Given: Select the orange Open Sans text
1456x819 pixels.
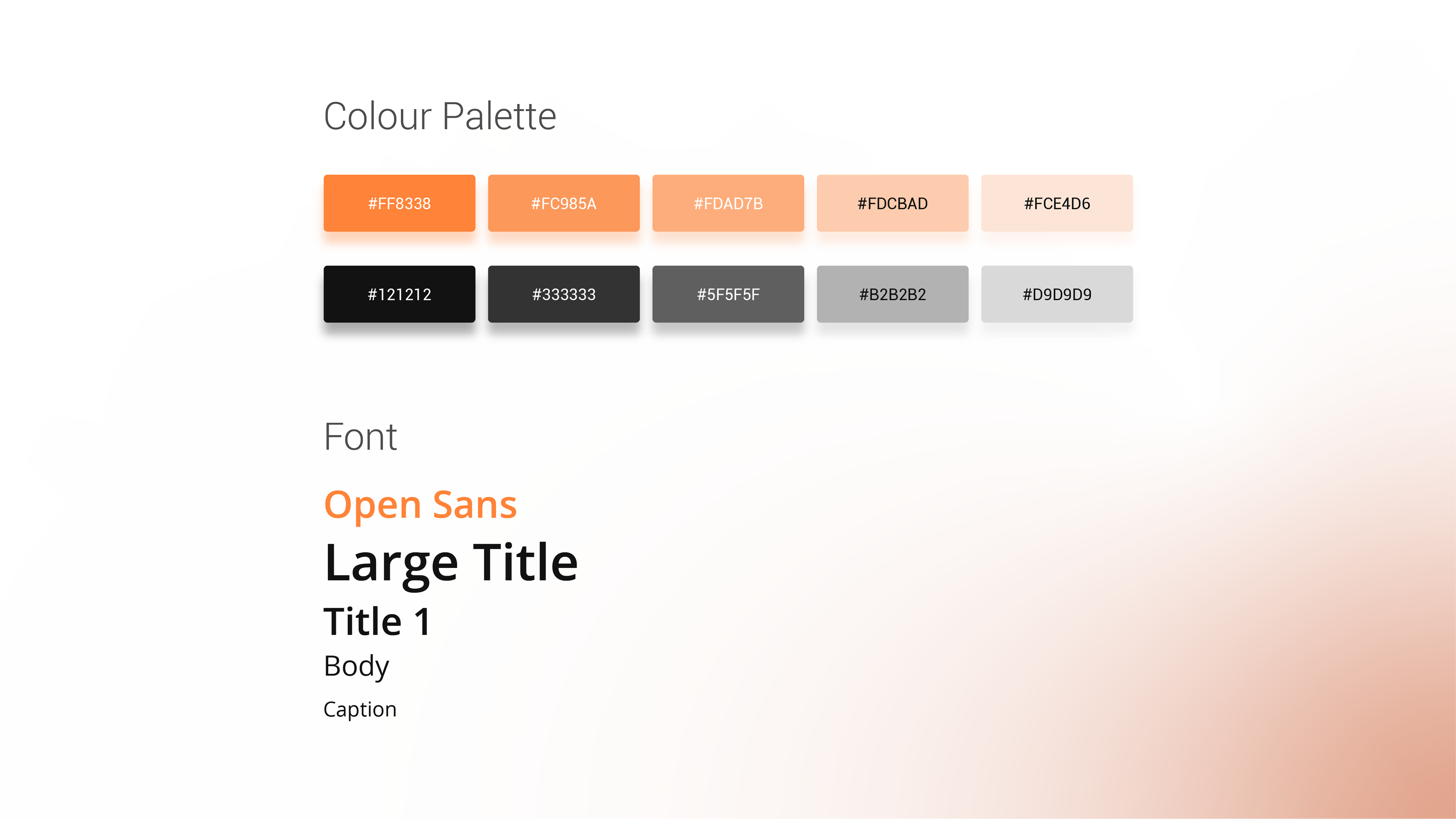Looking at the screenshot, I should (x=420, y=505).
